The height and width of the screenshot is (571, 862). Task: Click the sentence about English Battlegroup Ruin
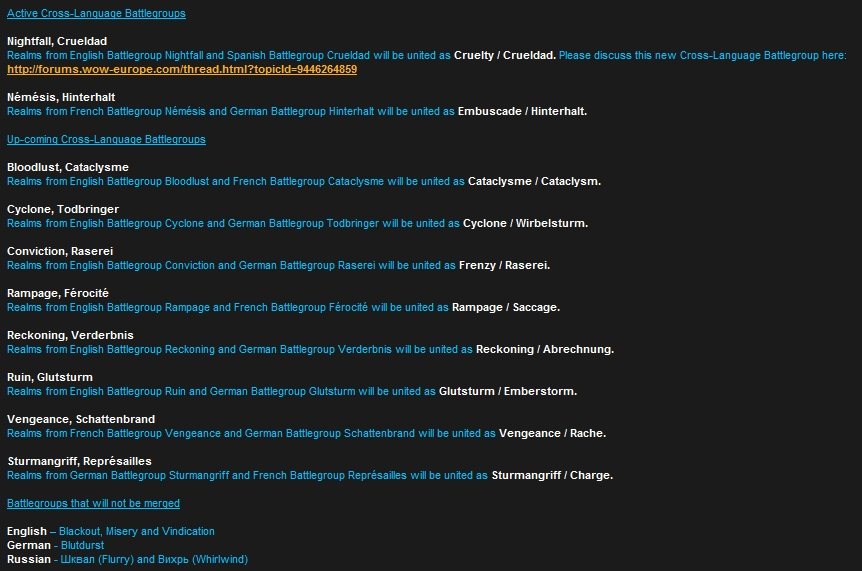pyautogui.click(x=222, y=391)
